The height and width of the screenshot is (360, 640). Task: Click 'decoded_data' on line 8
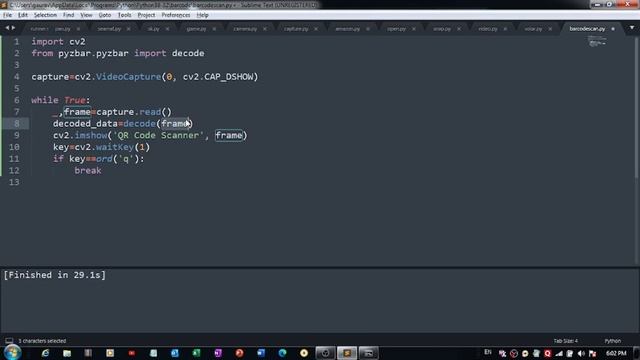[85, 124]
